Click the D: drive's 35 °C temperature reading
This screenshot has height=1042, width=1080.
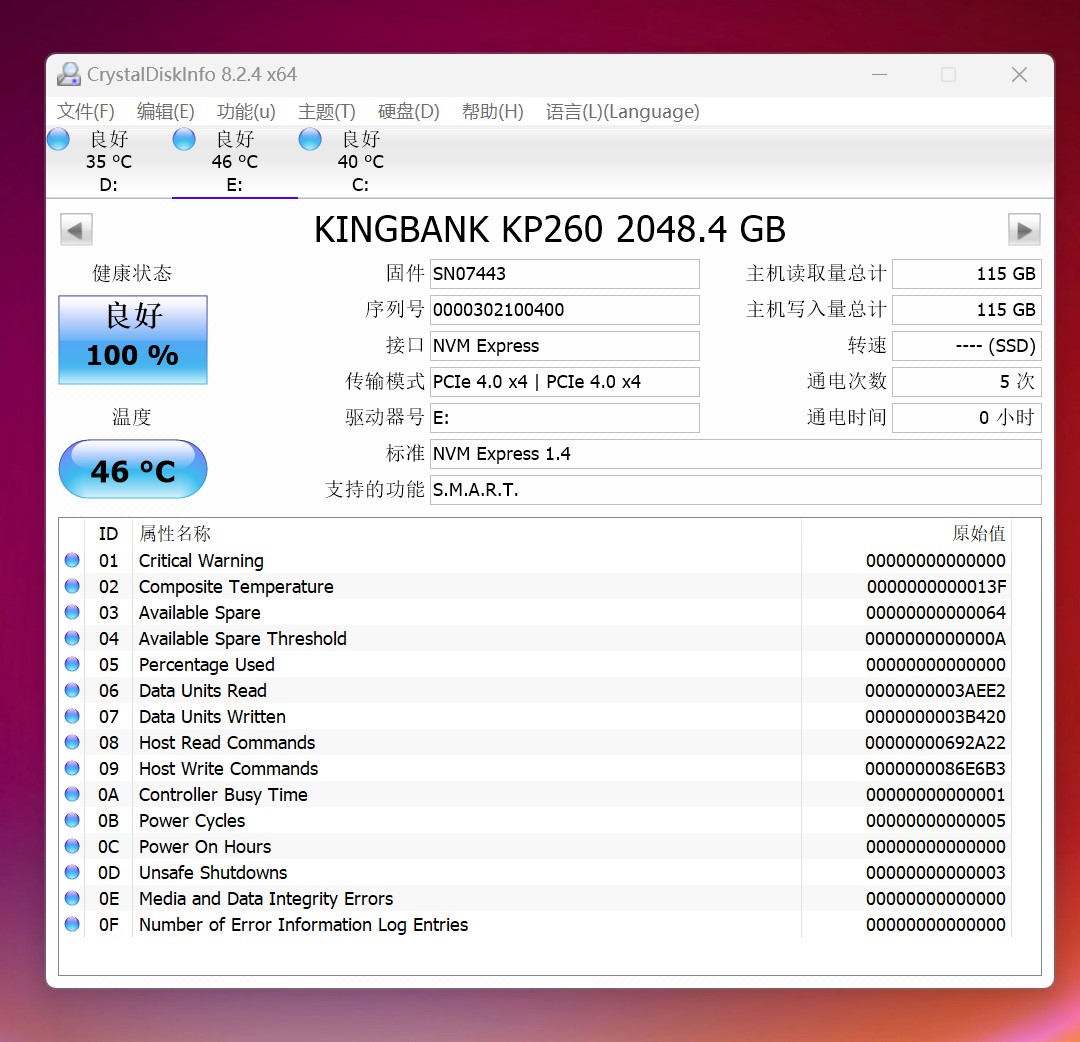pos(107,161)
